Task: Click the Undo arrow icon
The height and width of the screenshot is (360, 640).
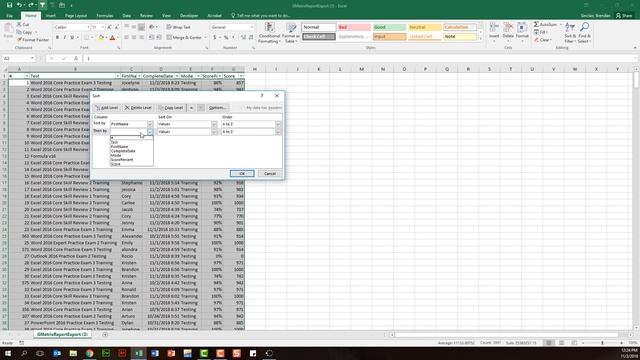Action: point(19,5)
